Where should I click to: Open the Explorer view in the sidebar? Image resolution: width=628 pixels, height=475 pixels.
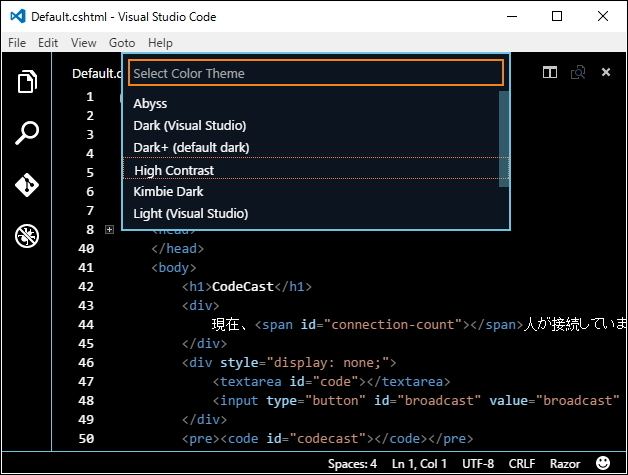tap(28, 82)
